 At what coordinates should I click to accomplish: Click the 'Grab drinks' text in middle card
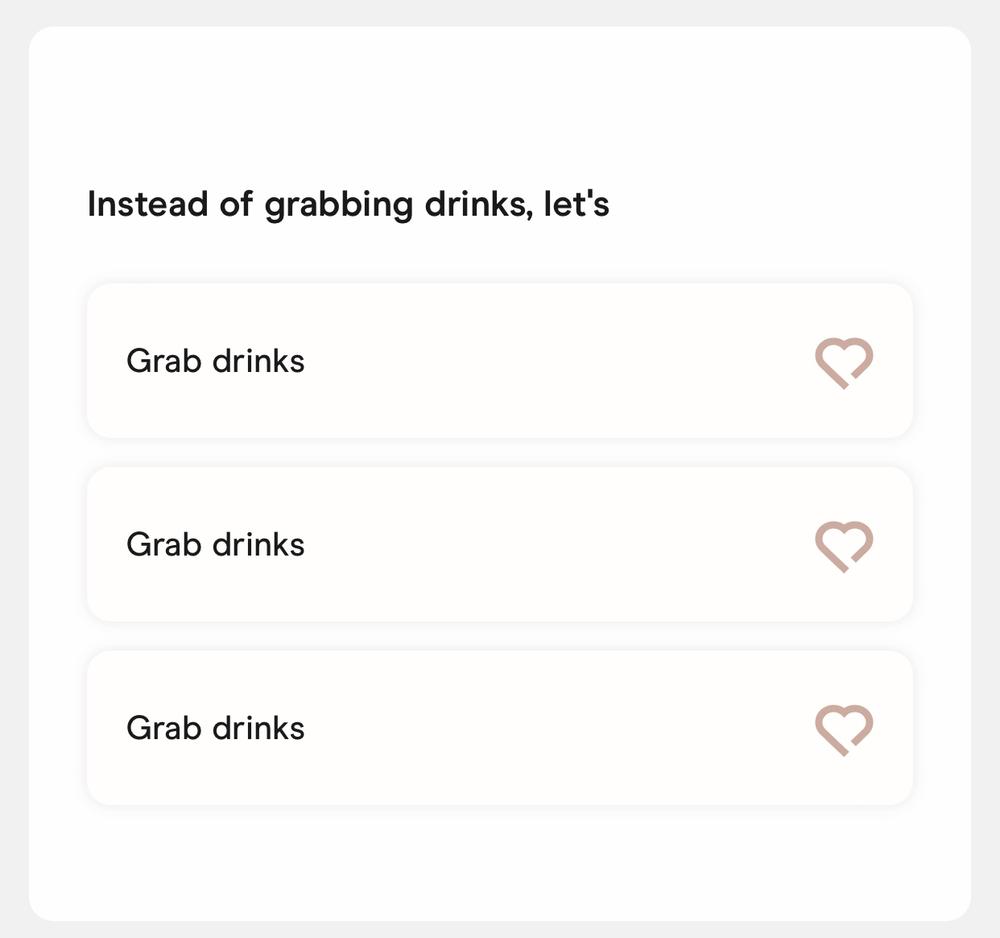pos(216,545)
